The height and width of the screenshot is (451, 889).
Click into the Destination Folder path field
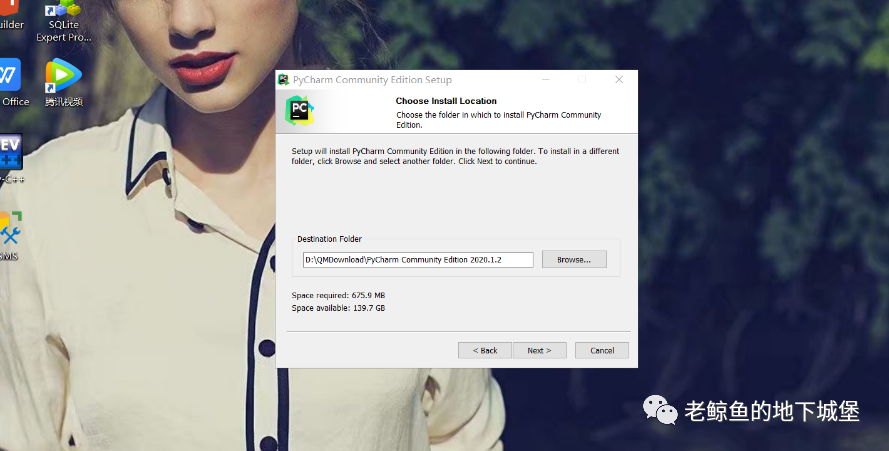point(417,260)
